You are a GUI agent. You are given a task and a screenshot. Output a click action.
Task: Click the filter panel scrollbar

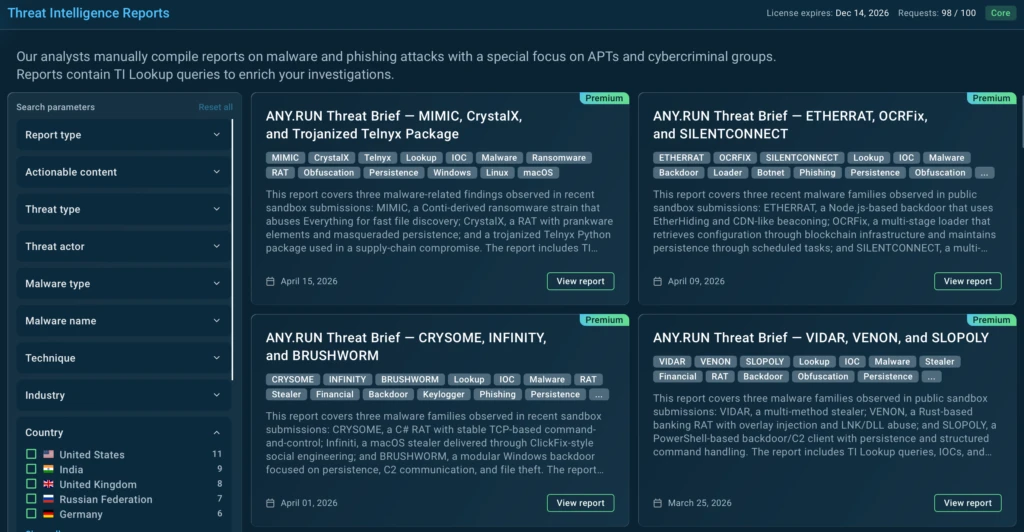click(x=232, y=249)
